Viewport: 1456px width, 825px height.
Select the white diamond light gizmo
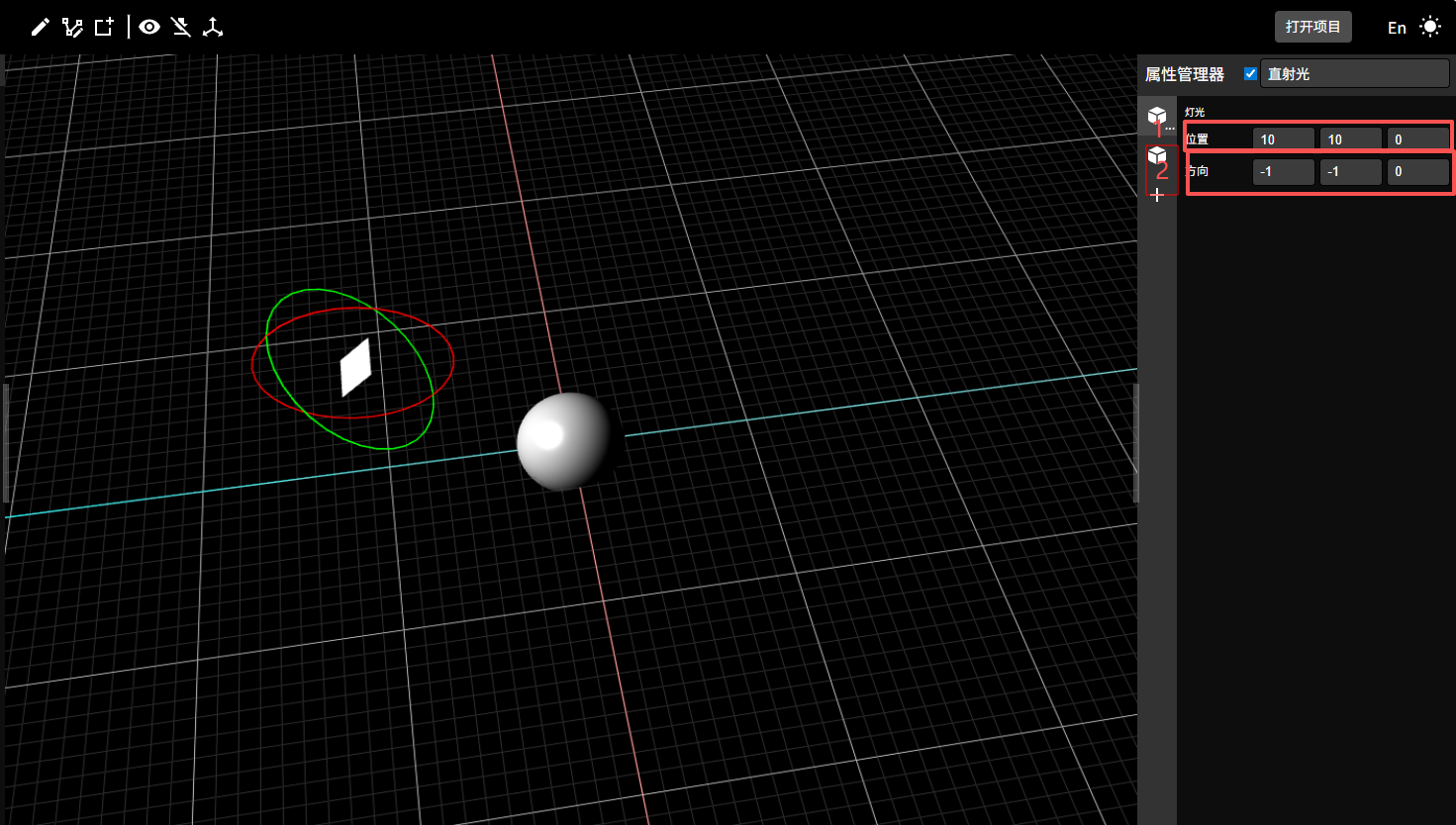[355, 367]
